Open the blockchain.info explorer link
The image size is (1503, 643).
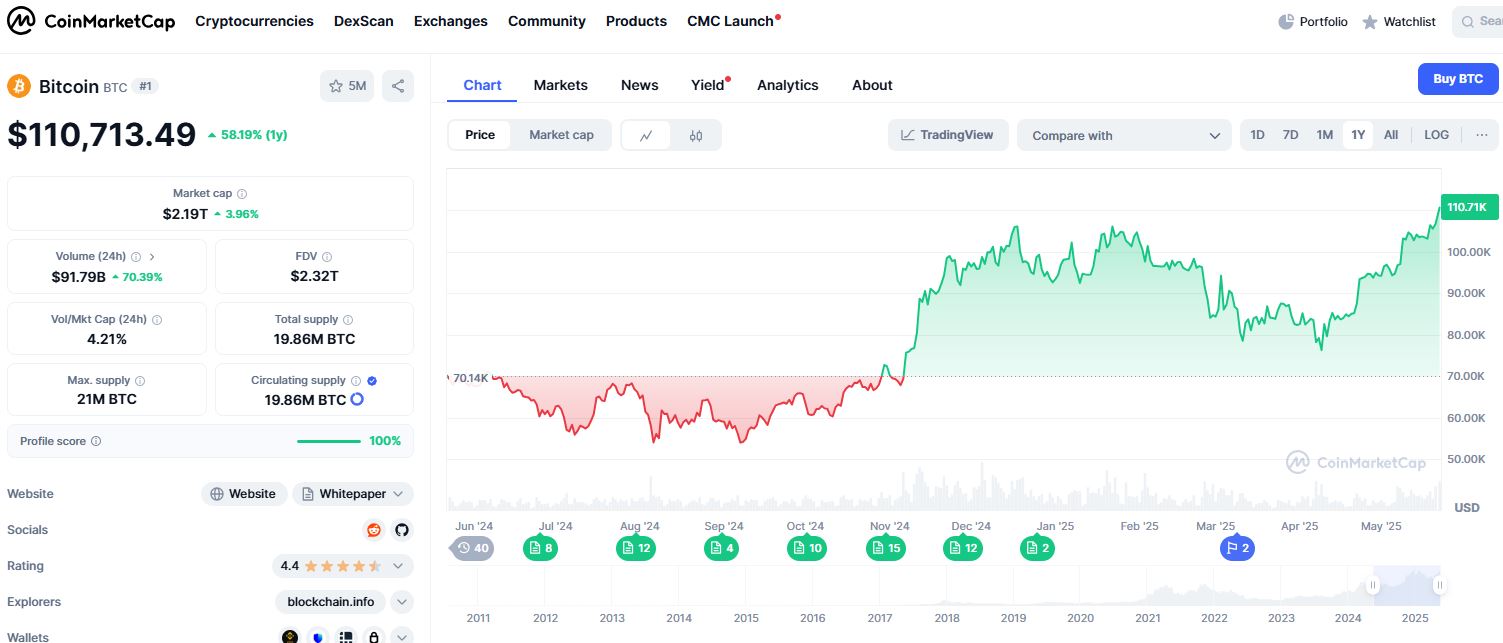[x=330, y=602]
